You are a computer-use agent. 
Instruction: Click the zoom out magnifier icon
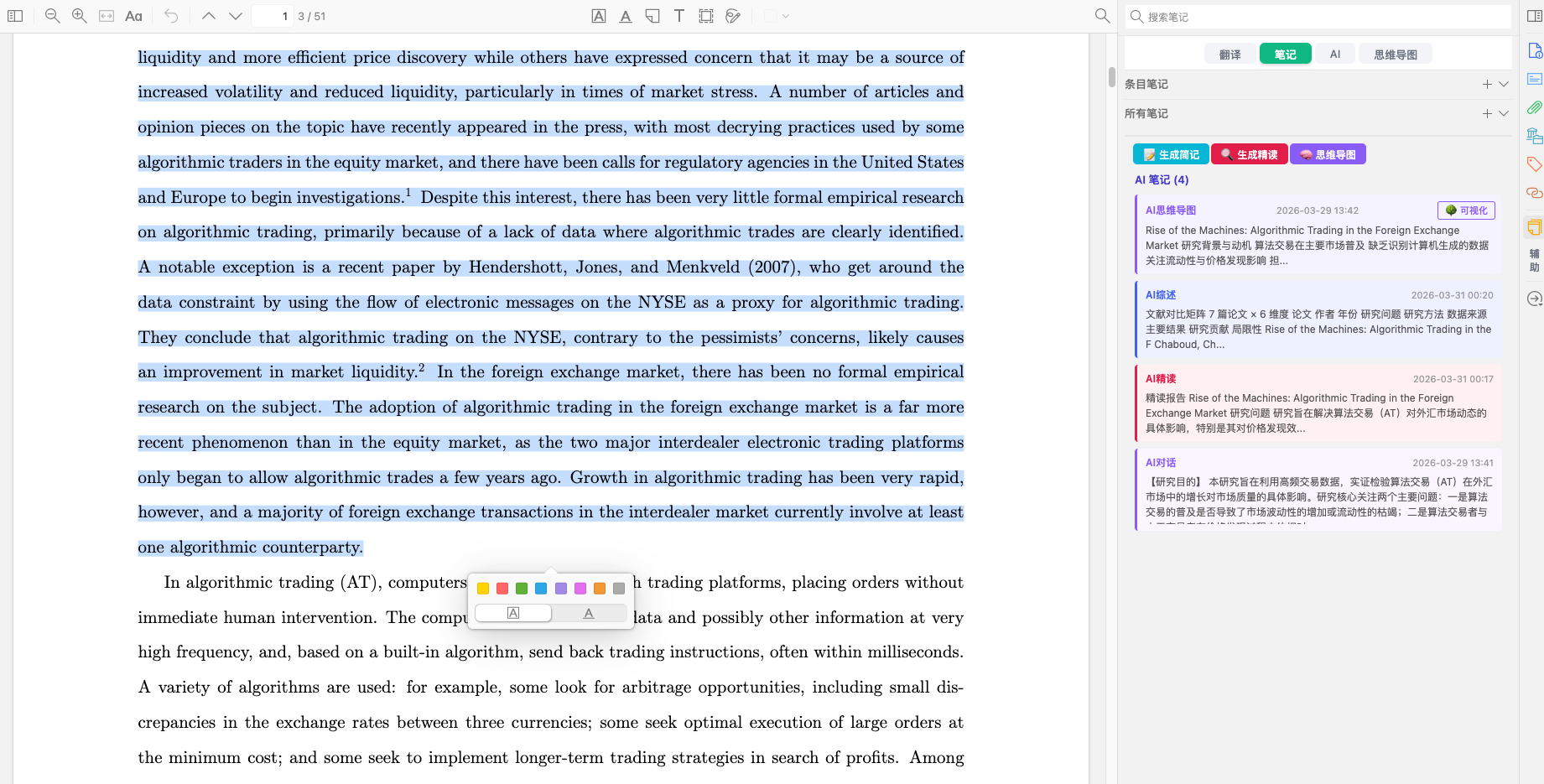point(52,16)
